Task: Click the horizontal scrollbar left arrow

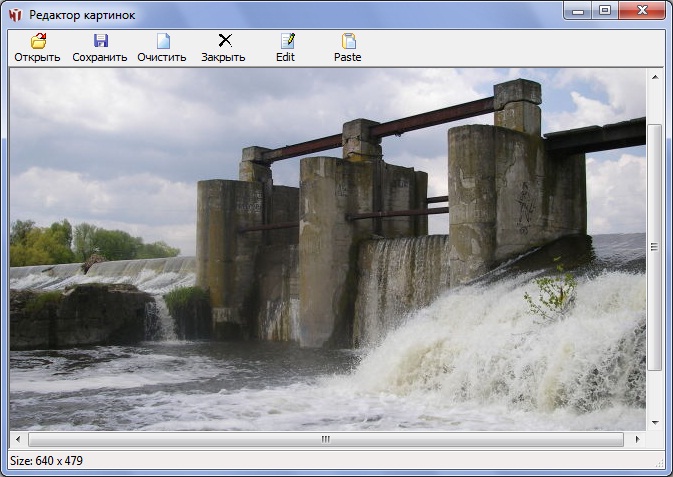Action: (x=19, y=439)
